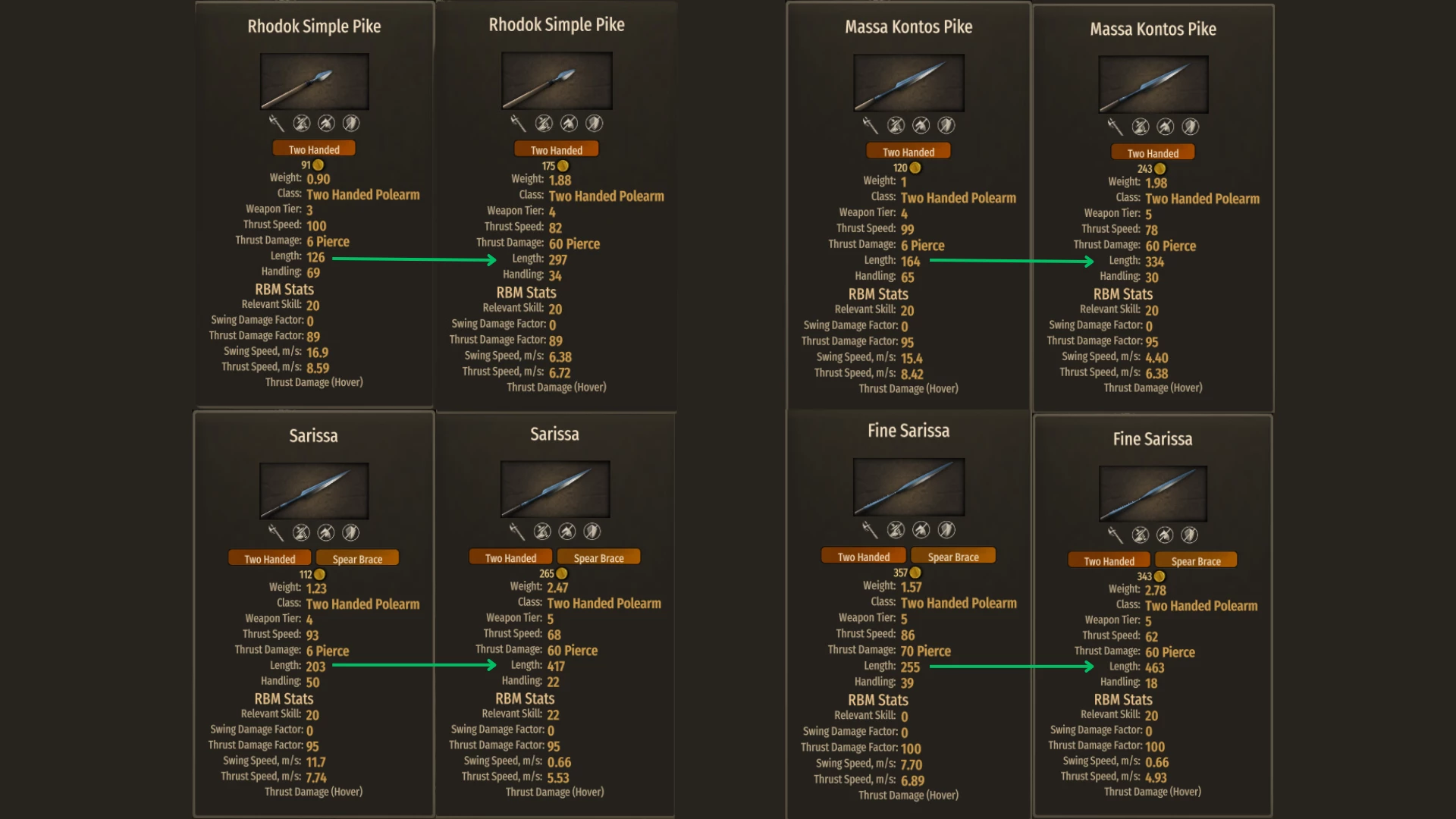
Task: Click Fine Sarissa title with length 463
Action: point(1153,439)
